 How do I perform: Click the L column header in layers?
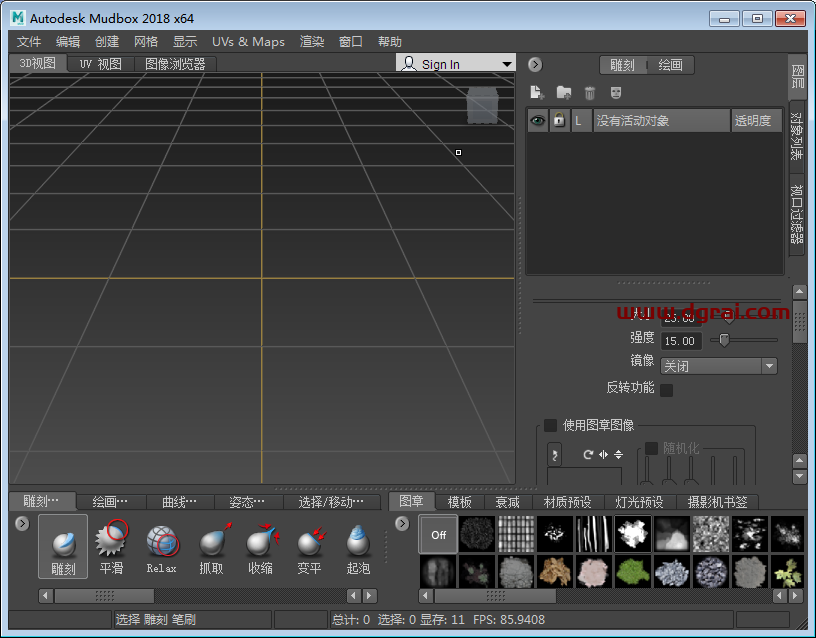coord(581,121)
